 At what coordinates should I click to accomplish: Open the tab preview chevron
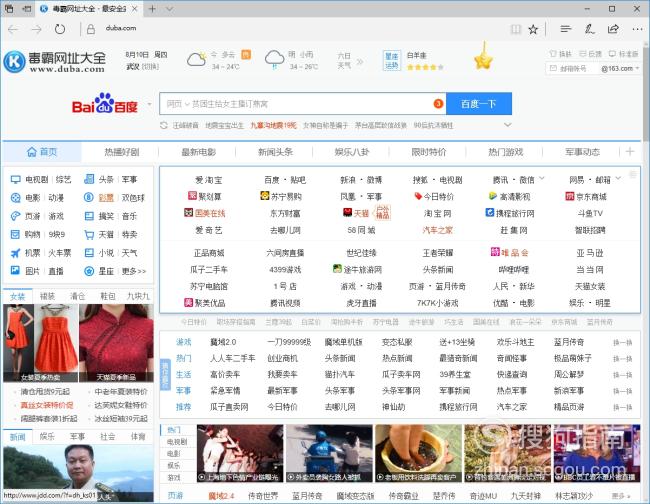[170, 9]
